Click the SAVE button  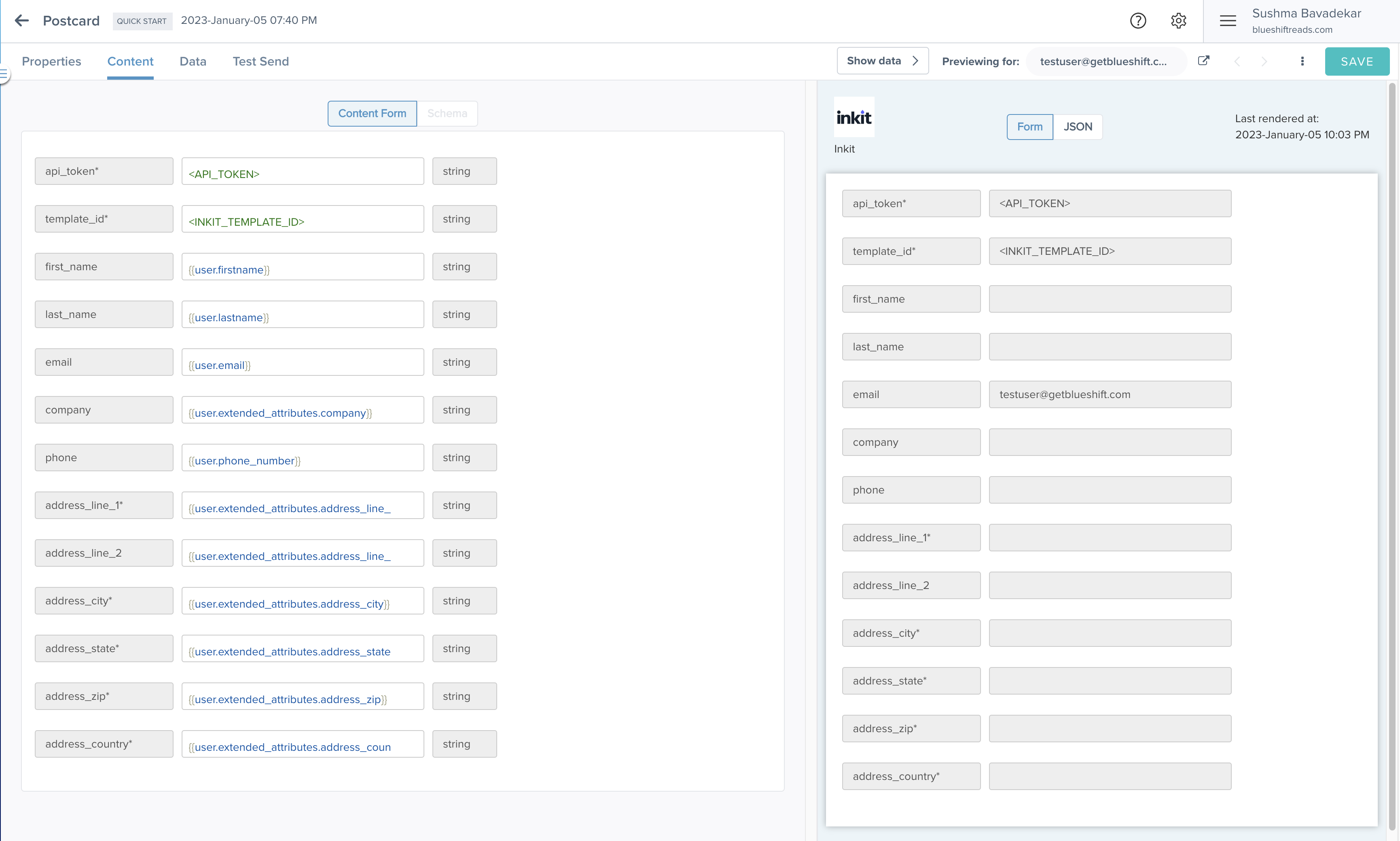click(x=1356, y=61)
